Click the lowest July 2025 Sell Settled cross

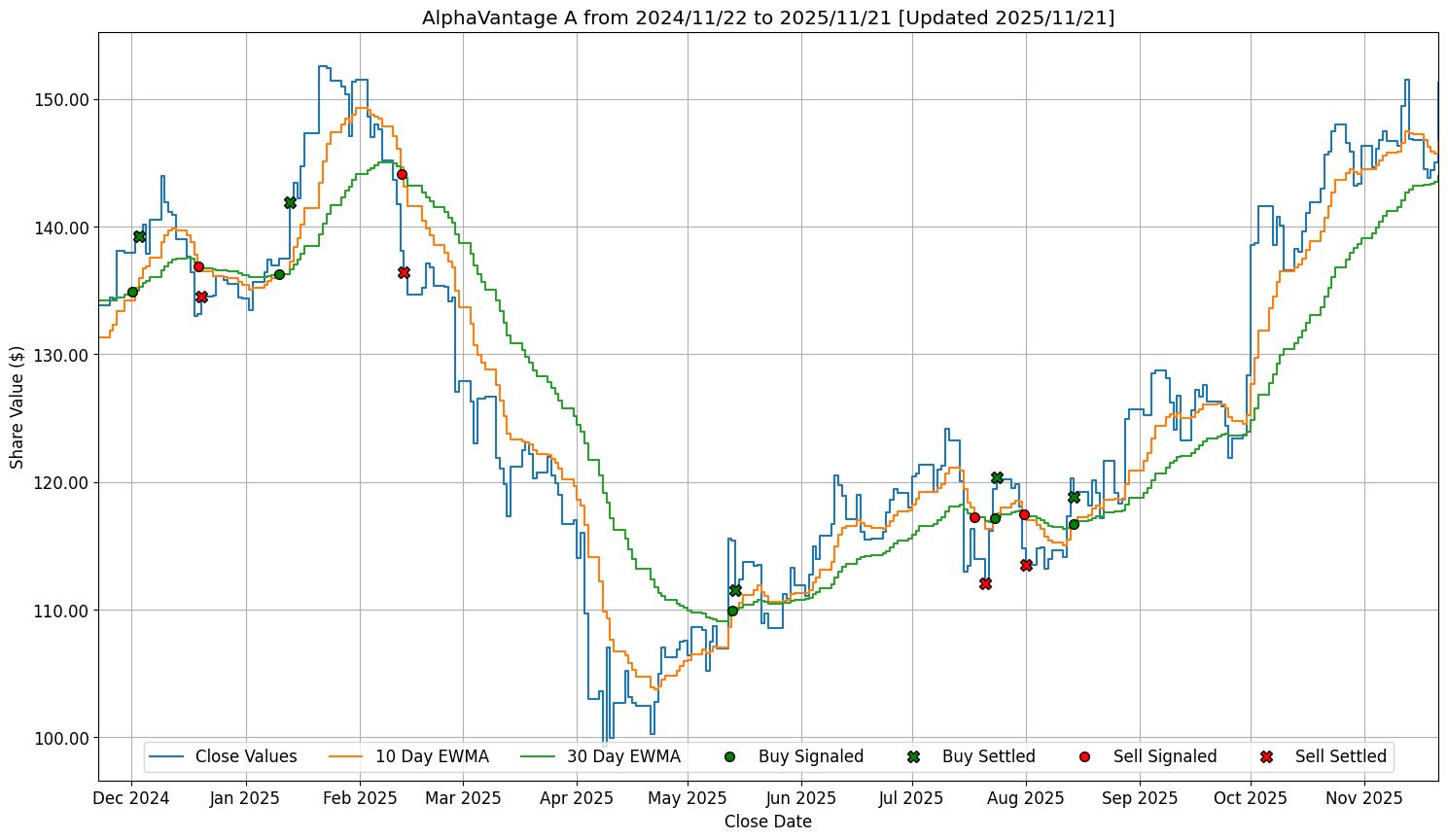[x=985, y=583]
